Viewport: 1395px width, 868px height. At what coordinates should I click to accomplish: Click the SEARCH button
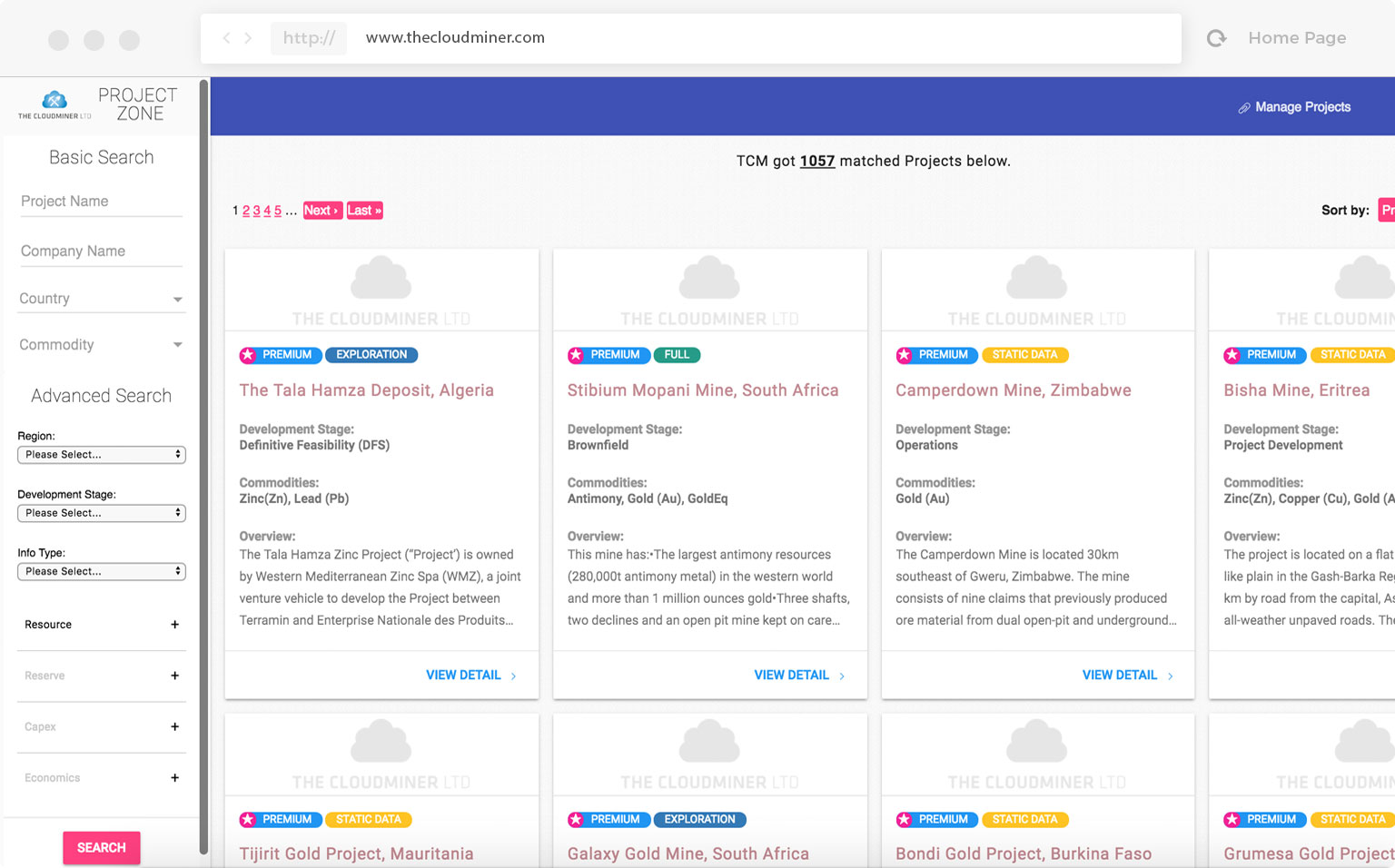coord(102,847)
